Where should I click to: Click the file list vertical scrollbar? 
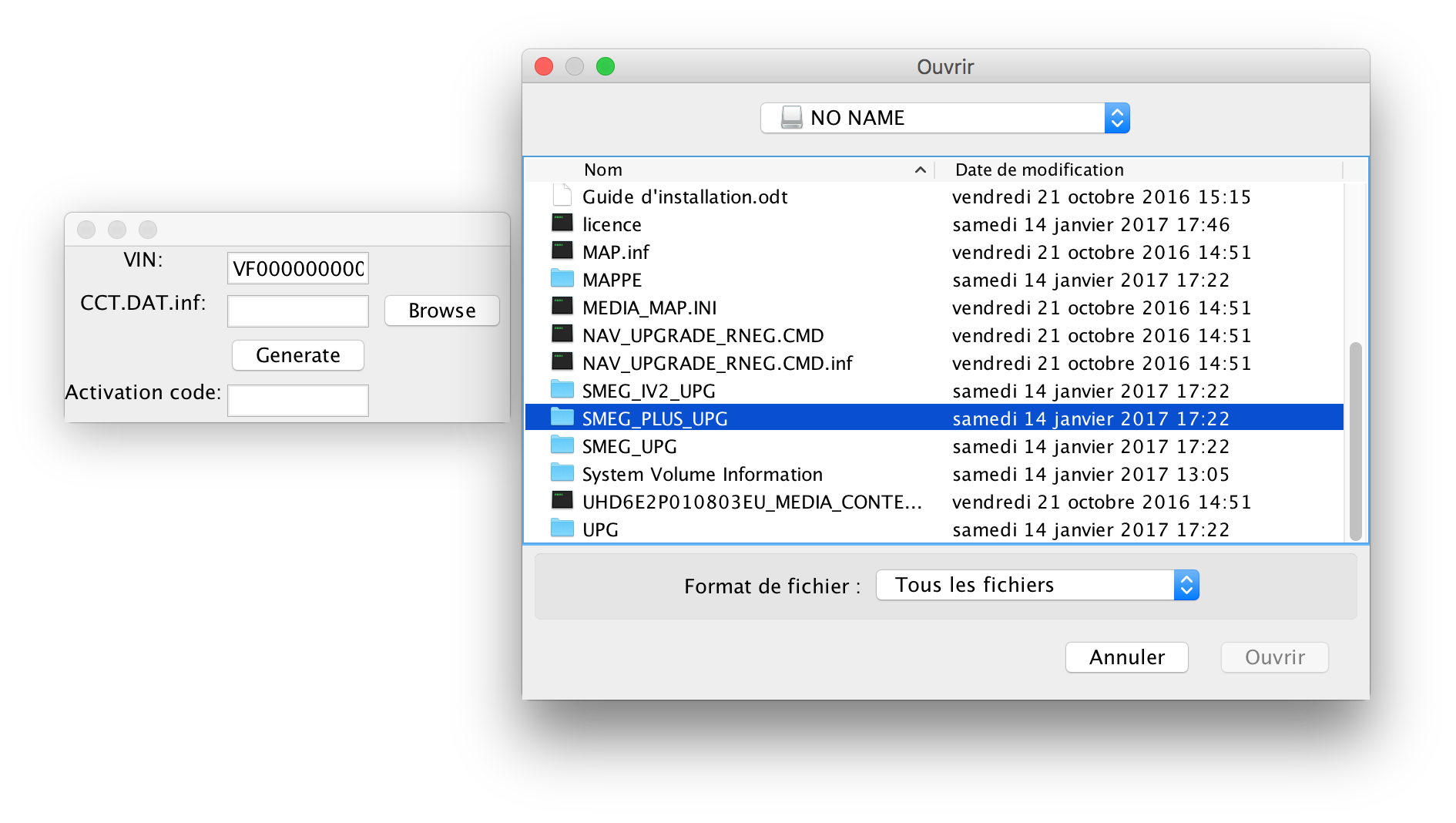pos(1355,441)
